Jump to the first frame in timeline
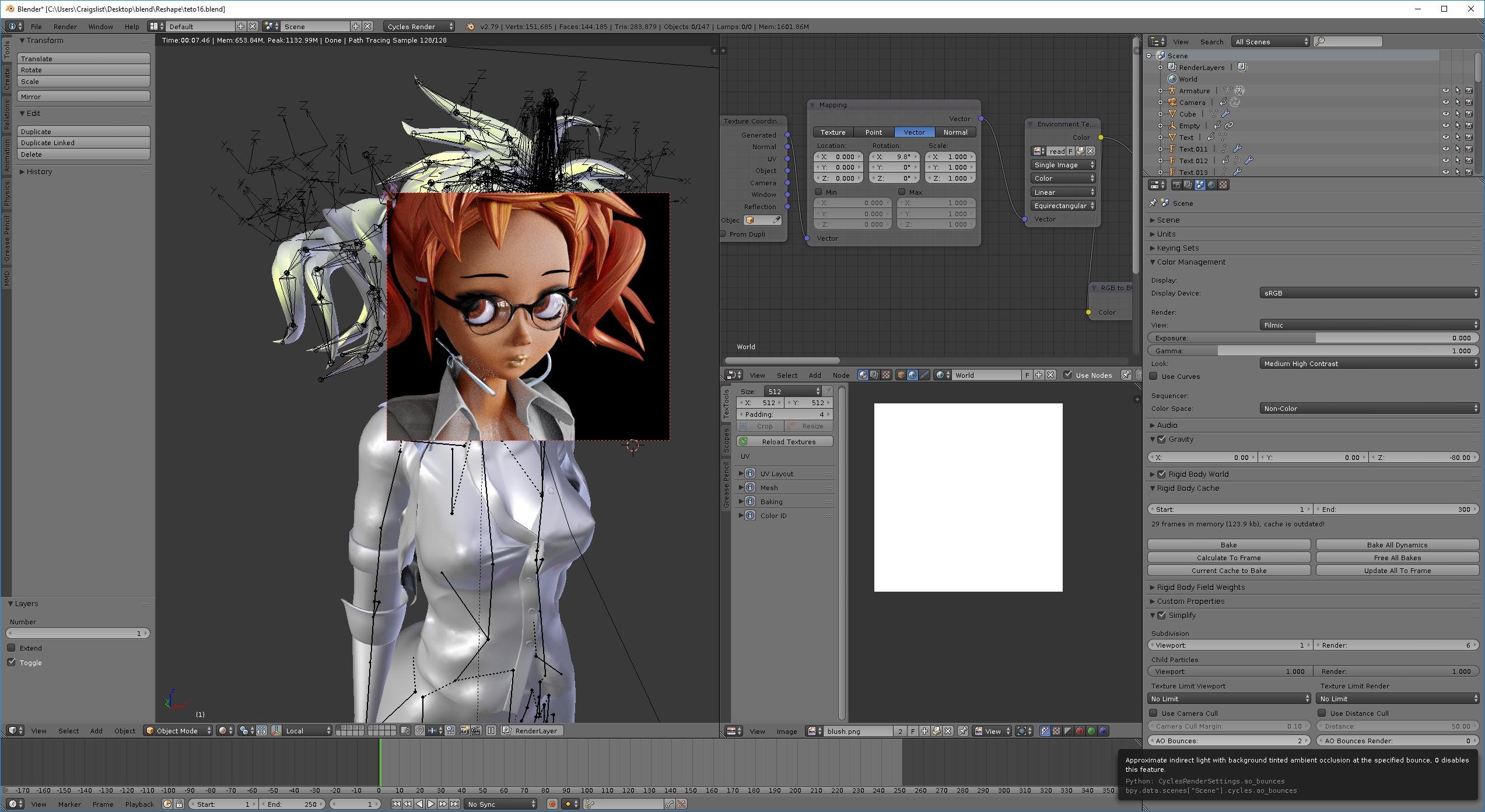Image resolution: width=1485 pixels, height=812 pixels. [x=396, y=804]
